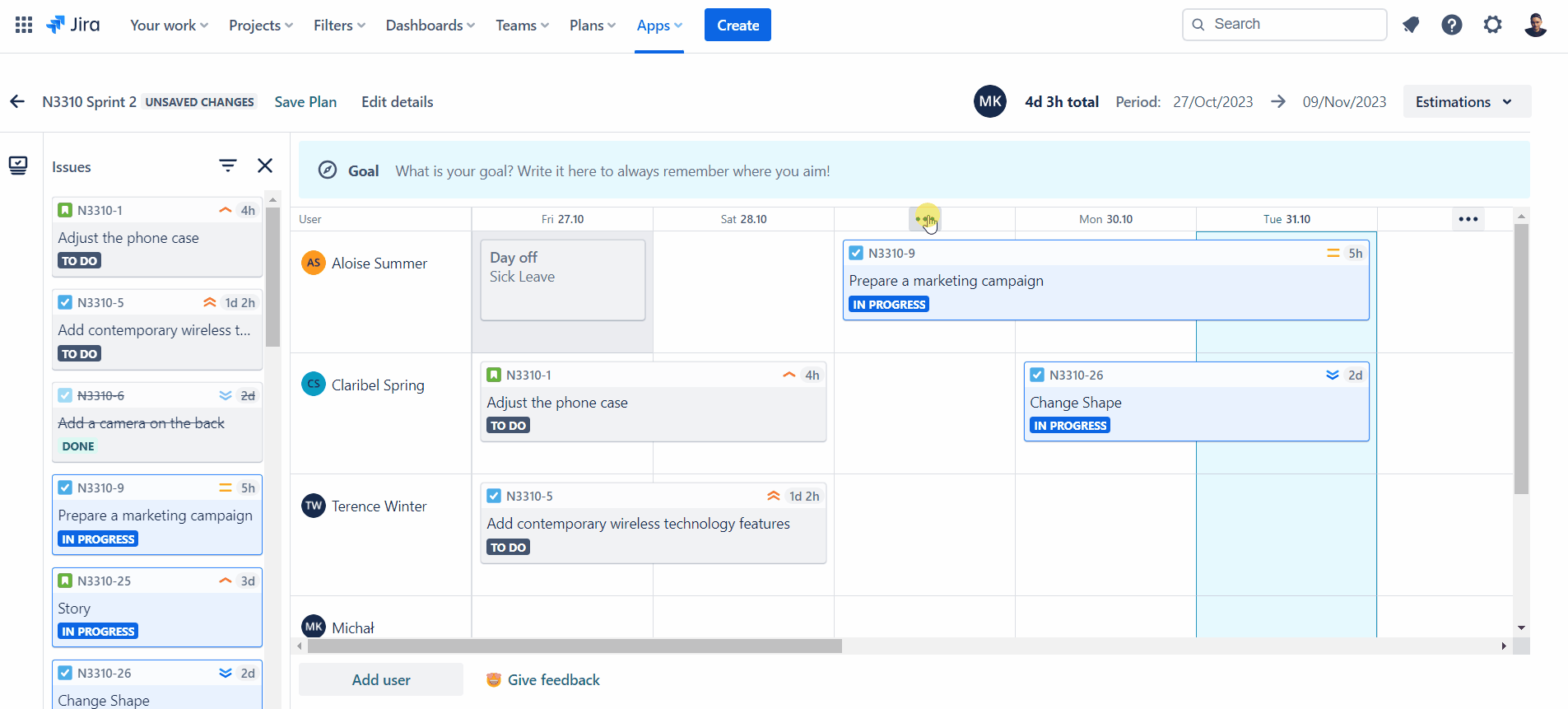Image resolution: width=1568 pixels, height=709 pixels.
Task: Open the Day off Sick Leave card
Action: pyautogui.click(x=562, y=280)
